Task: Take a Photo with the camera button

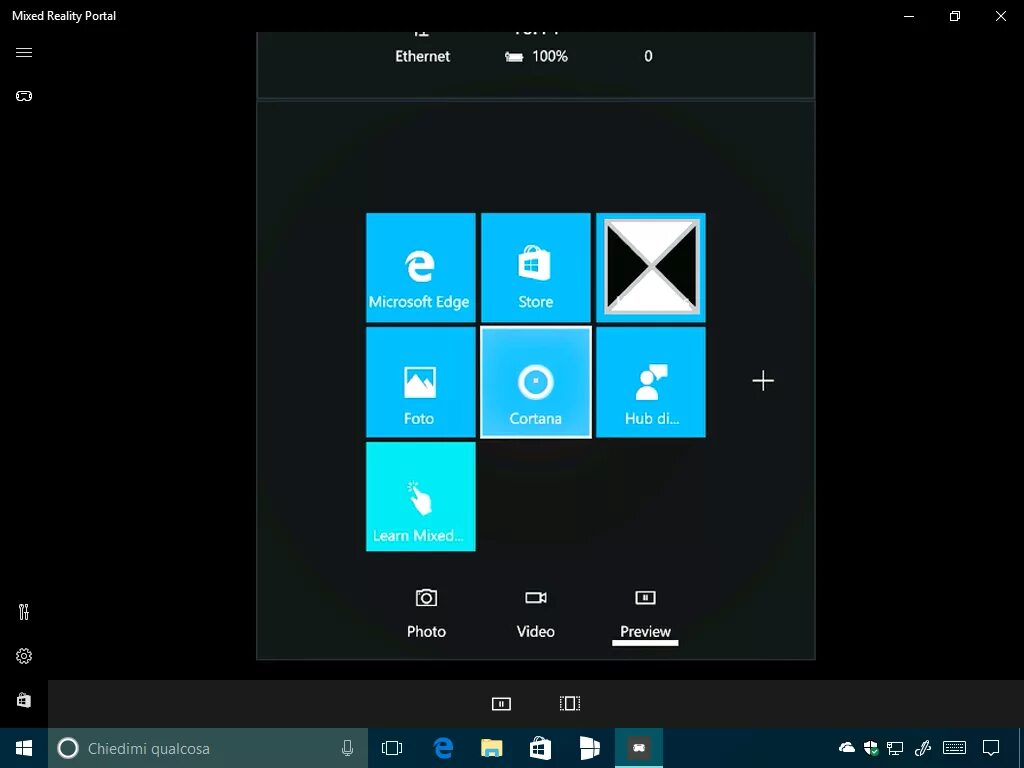Action: point(426,614)
